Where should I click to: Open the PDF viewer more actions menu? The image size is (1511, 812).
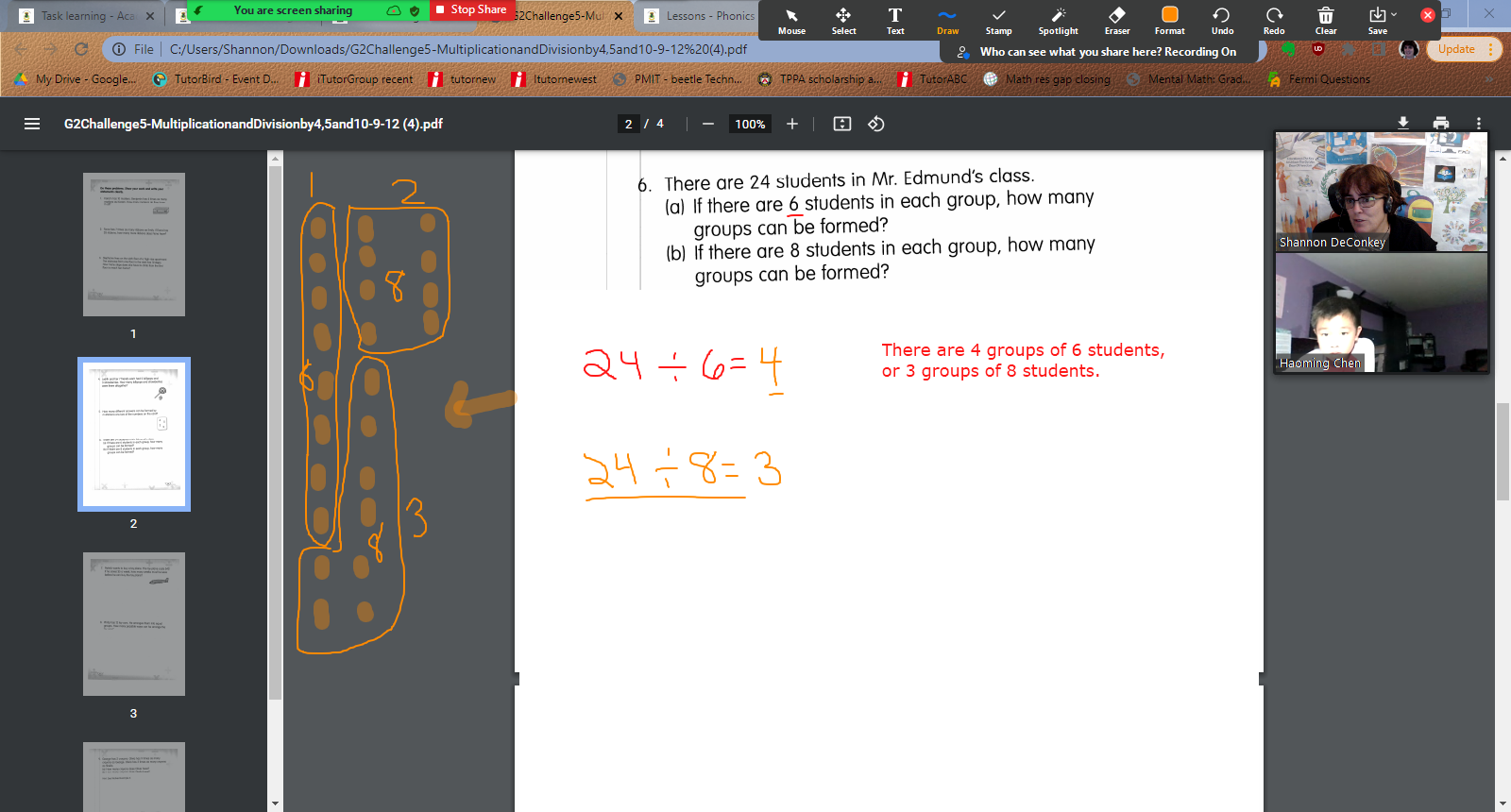point(1479,123)
